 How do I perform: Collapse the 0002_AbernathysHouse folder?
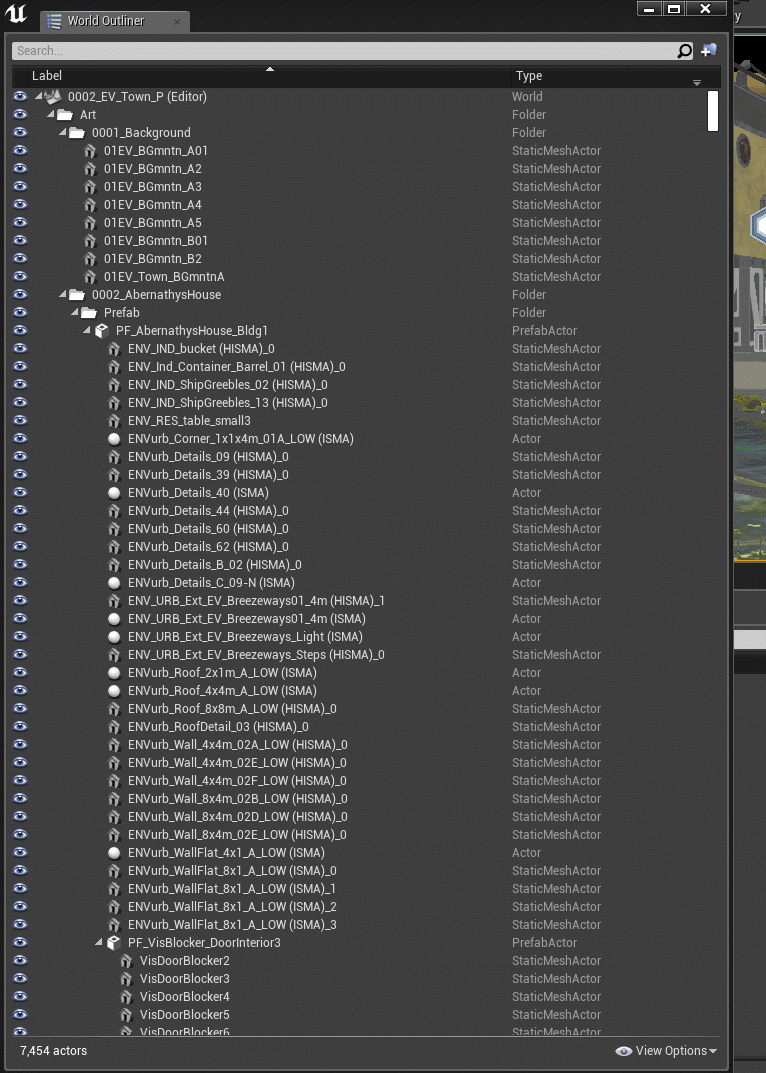63,295
